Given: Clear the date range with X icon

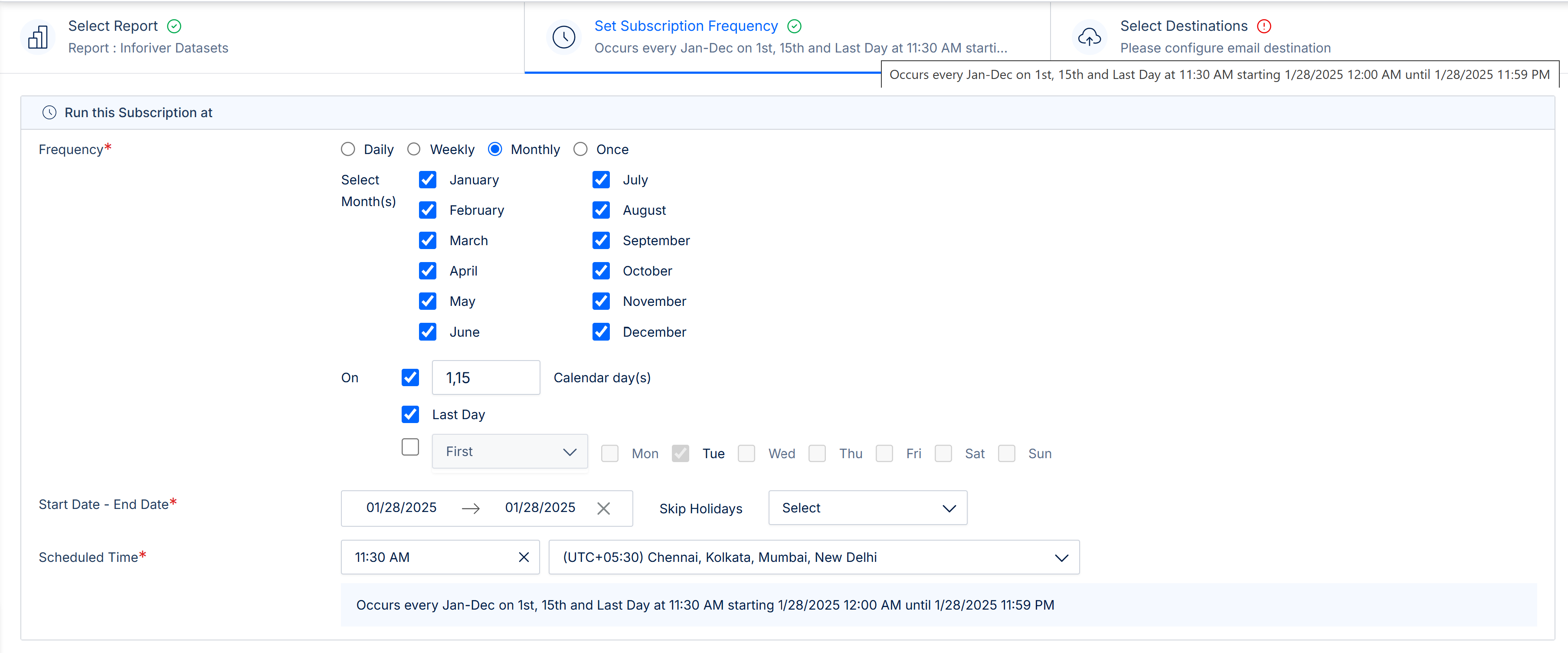Looking at the screenshot, I should (603, 508).
